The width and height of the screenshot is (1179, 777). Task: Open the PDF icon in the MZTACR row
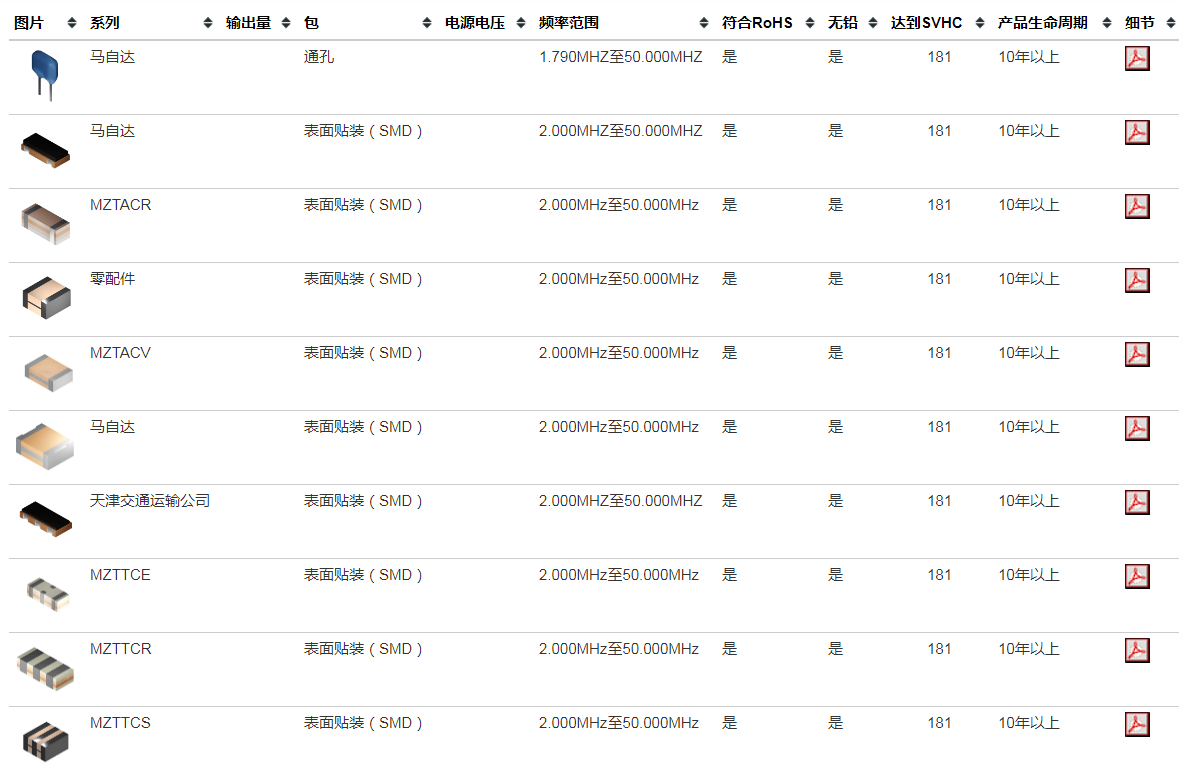coord(1137,206)
